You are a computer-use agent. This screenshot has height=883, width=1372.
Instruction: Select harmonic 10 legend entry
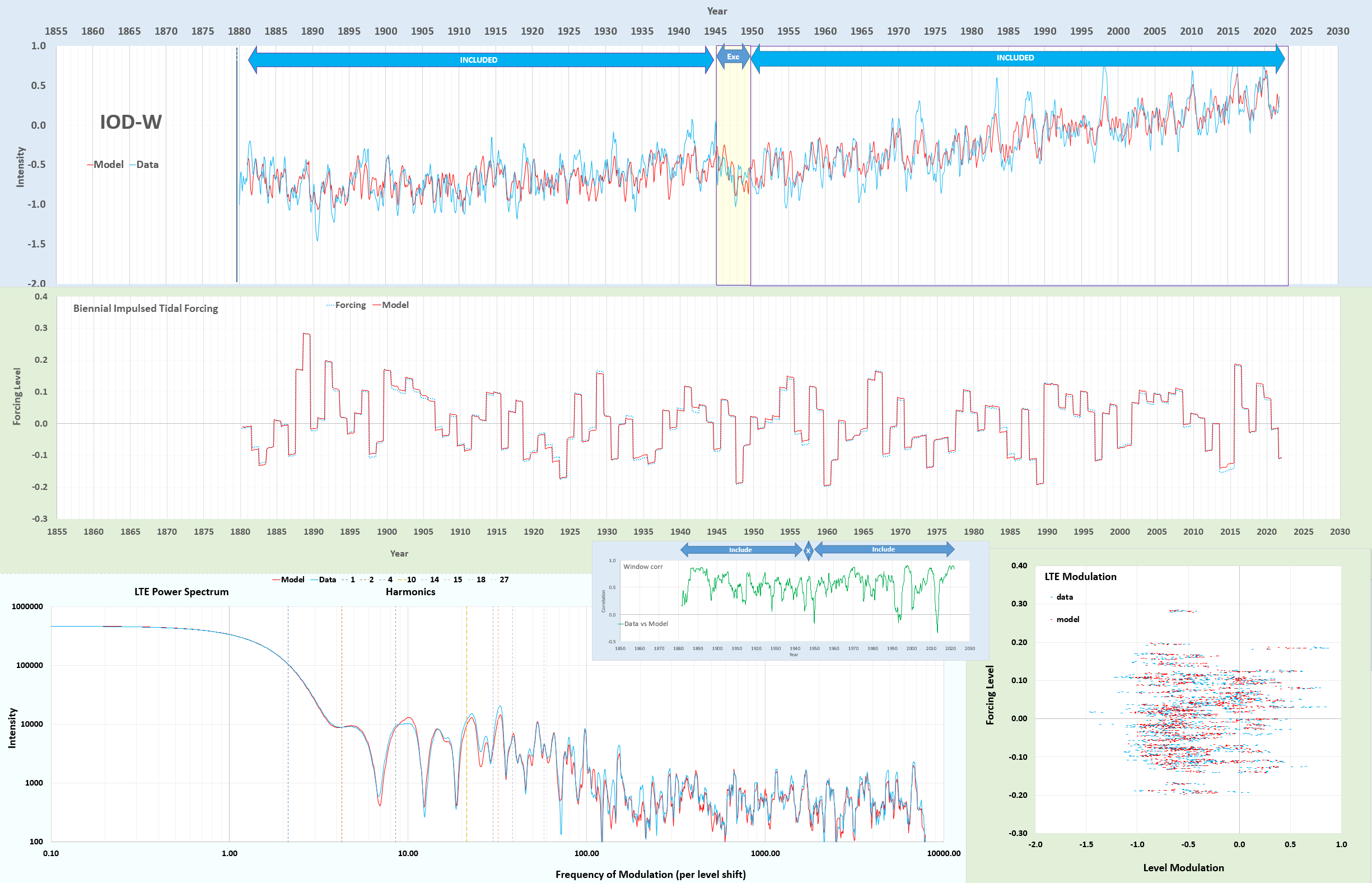(x=410, y=580)
